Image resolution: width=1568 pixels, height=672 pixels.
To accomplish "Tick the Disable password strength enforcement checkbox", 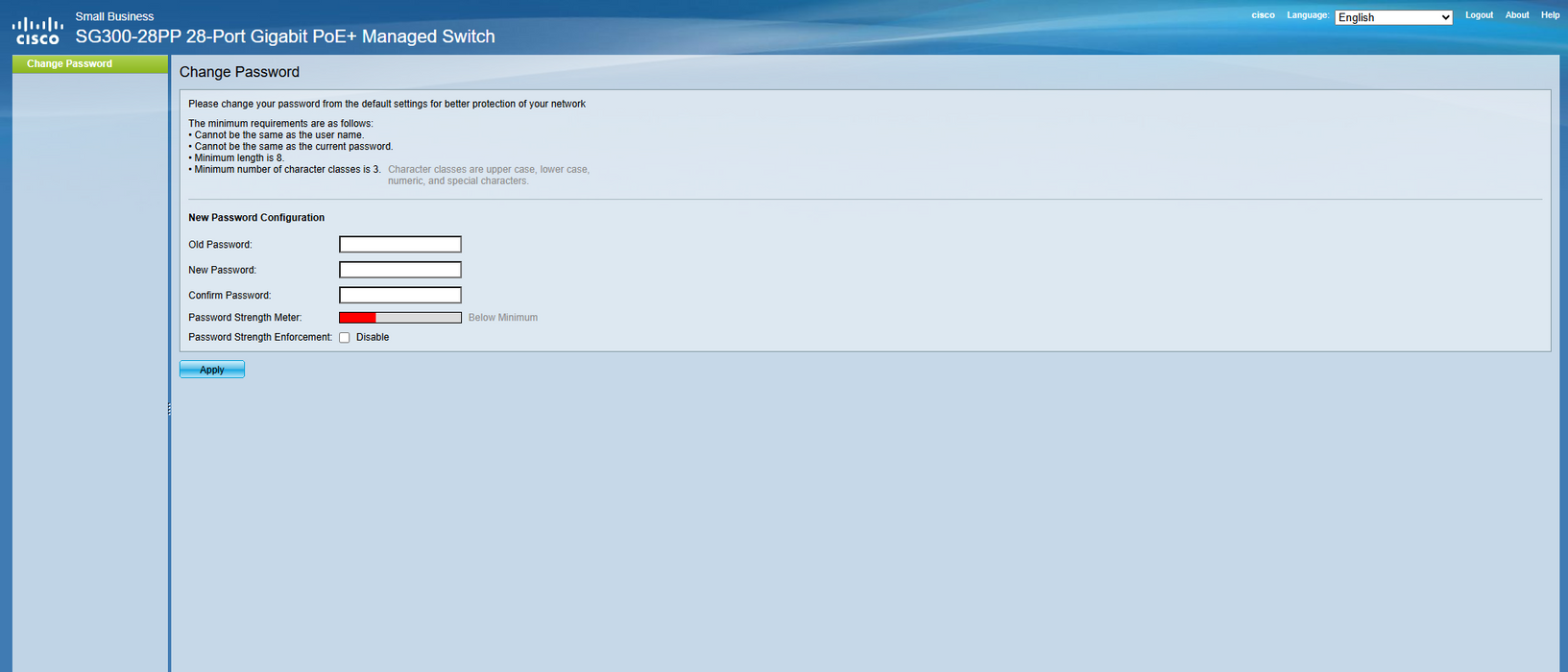I will pyautogui.click(x=345, y=338).
